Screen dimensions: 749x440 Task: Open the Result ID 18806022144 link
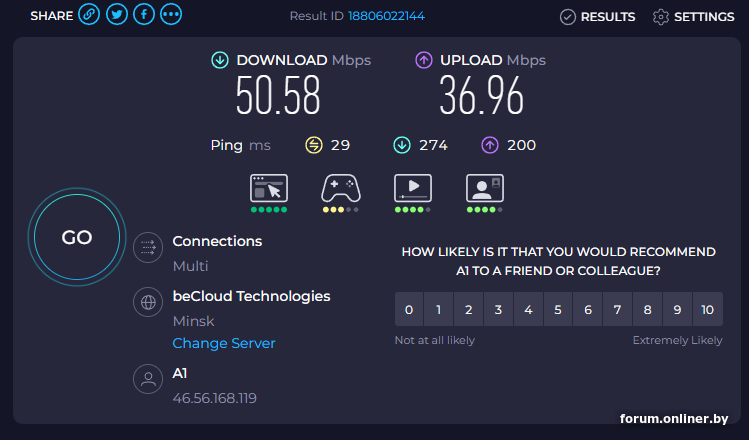coord(385,16)
